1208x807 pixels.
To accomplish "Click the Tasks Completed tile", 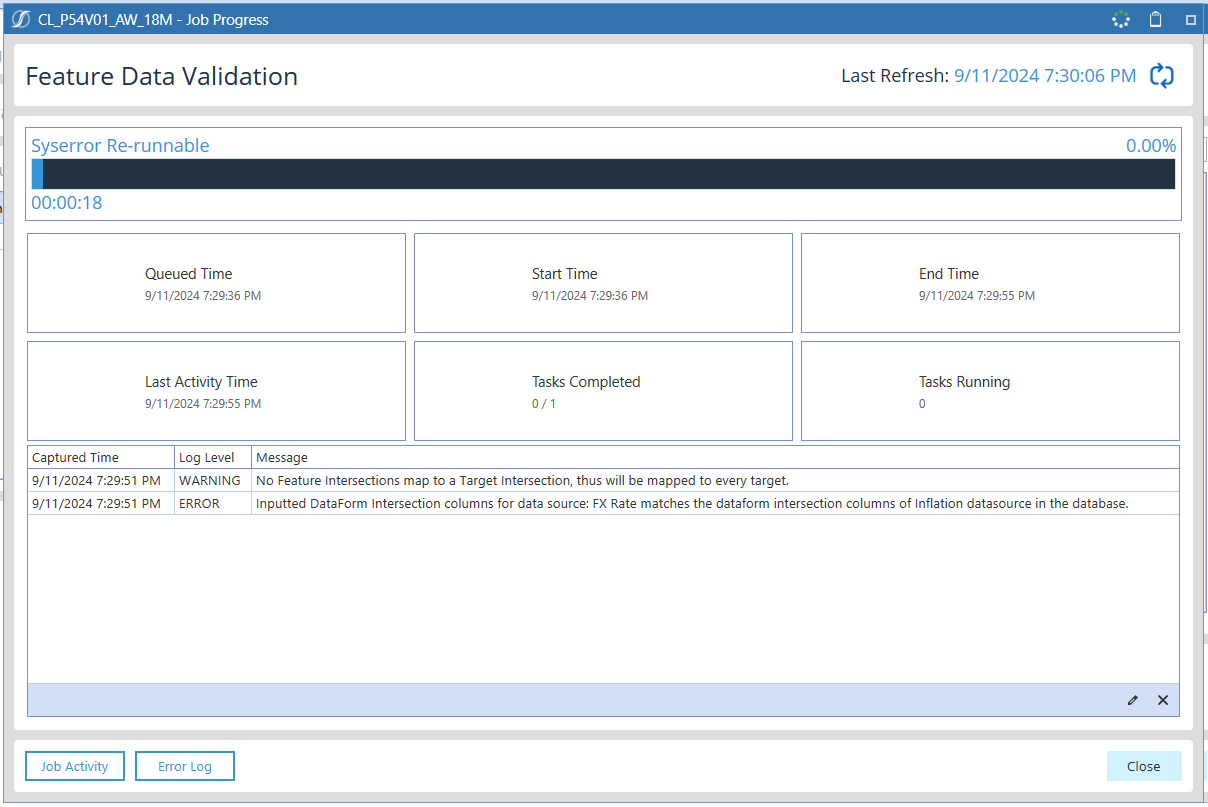I will click(603, 391).
